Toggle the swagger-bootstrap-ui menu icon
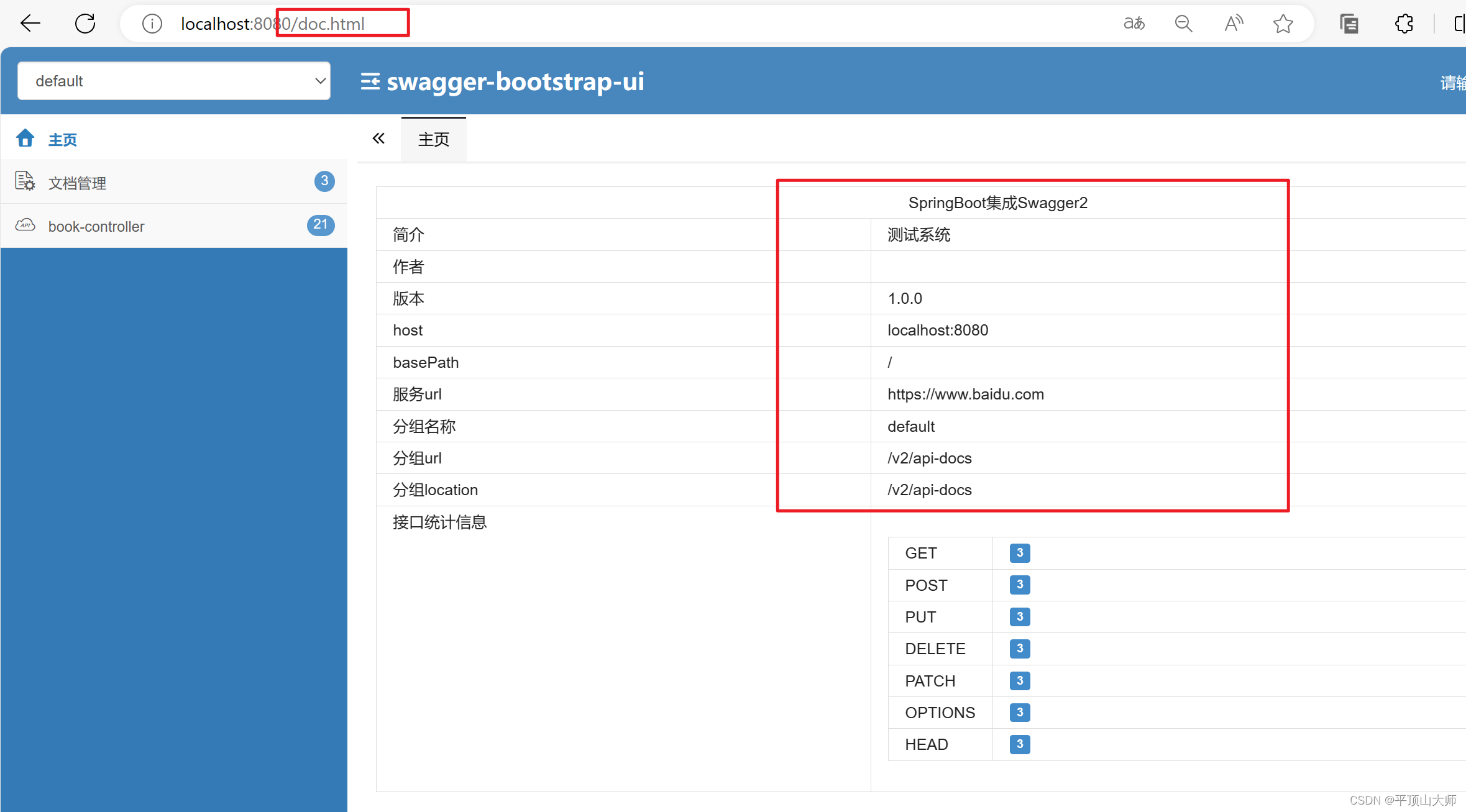Image resolution: width=1466 pixels, height=812 pixels. pos(370,81)
